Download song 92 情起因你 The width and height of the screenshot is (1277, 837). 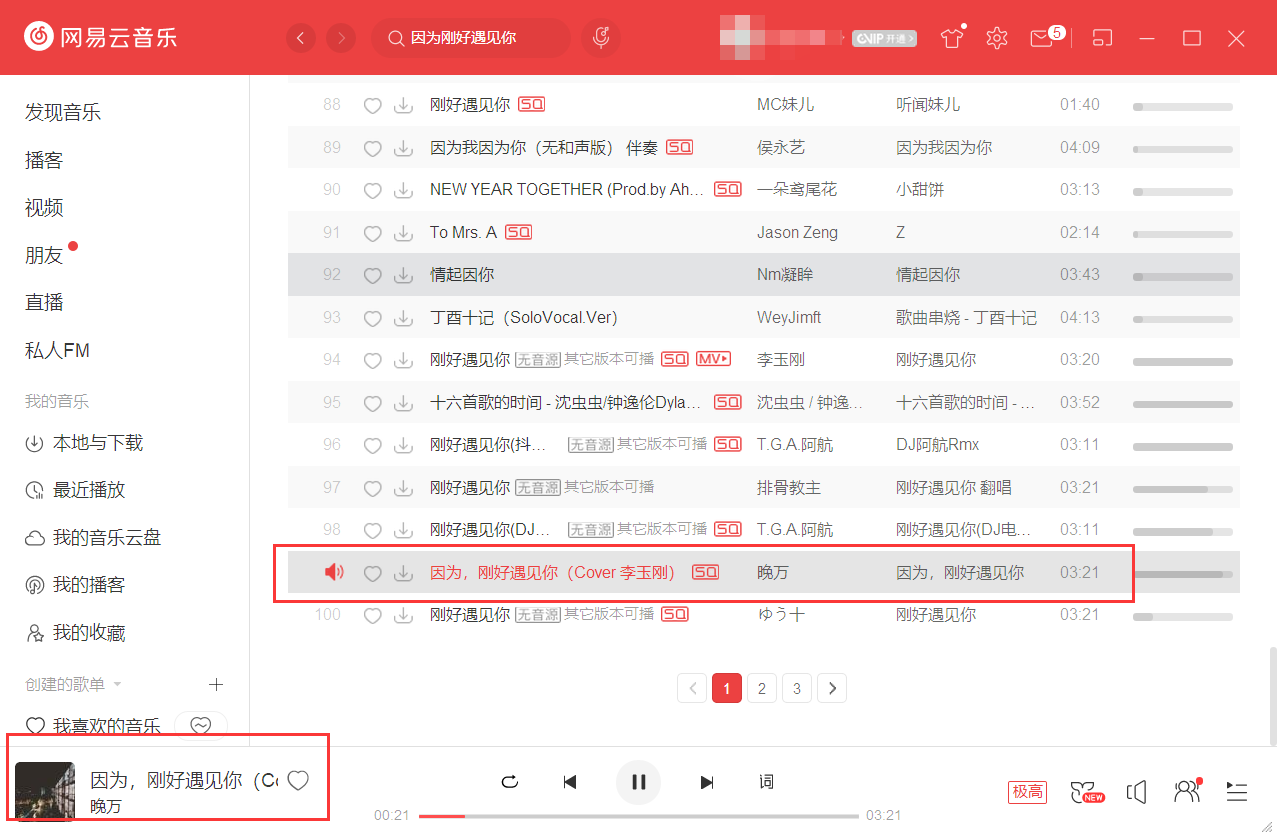(403, 275)
